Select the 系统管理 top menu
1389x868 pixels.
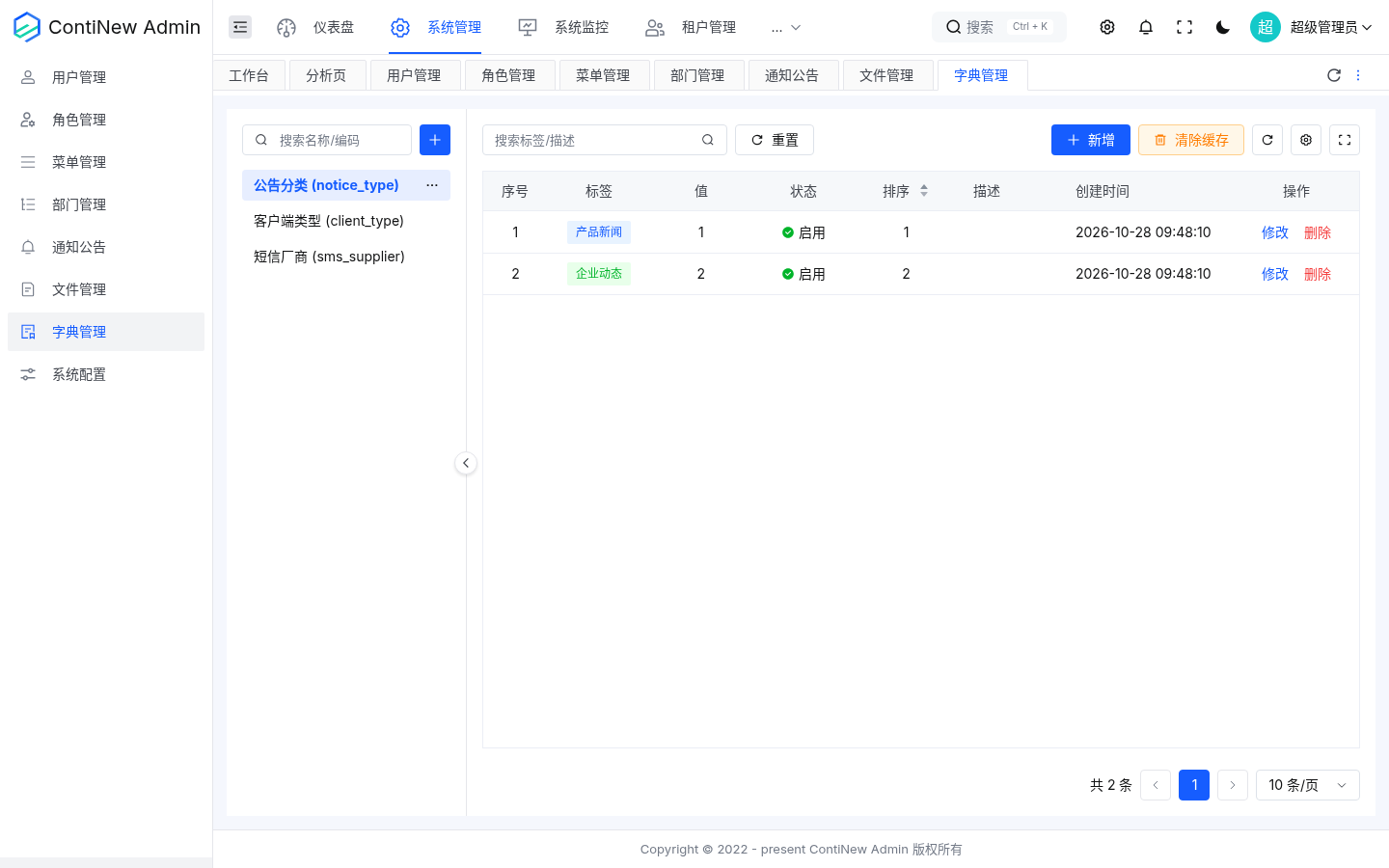435,27
